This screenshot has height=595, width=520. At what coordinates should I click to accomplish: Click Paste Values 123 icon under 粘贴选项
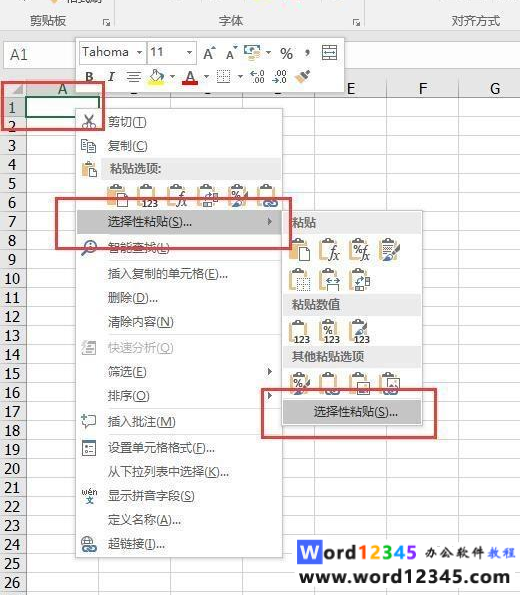coord(147,195)
